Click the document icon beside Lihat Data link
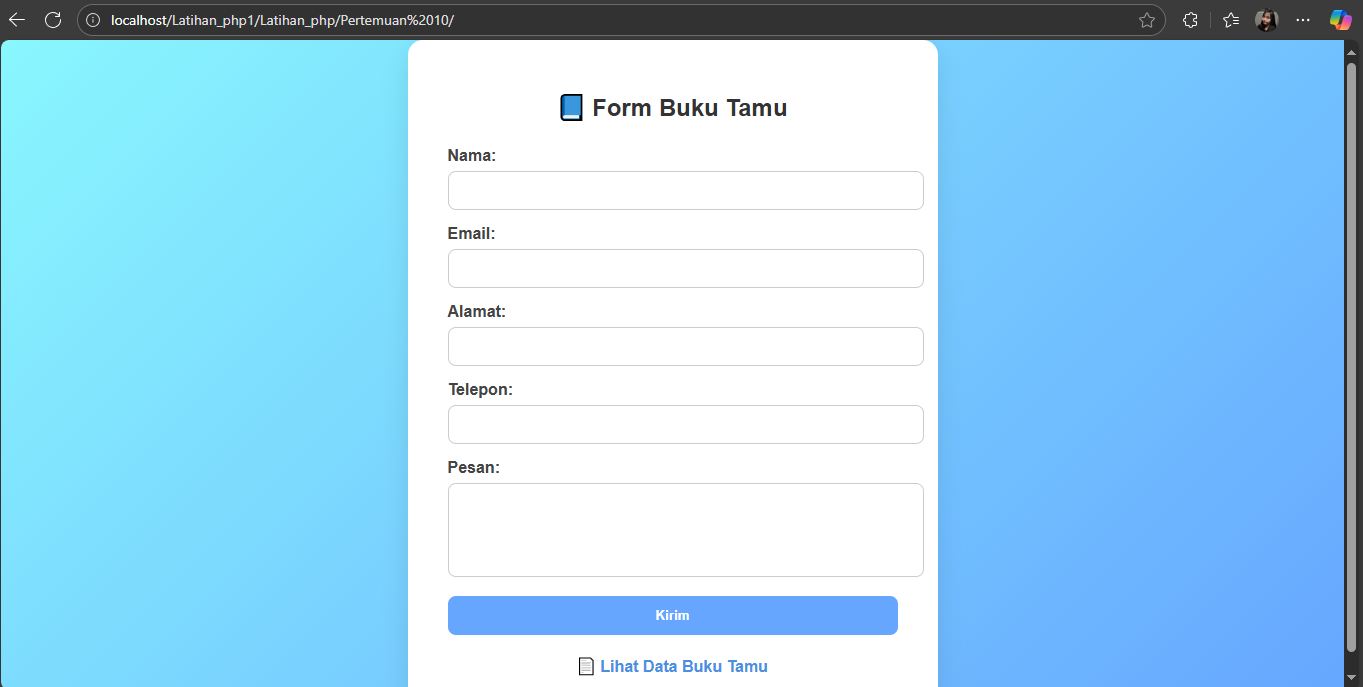Image resolution: width=1363 pixels, height=687 pixels. [585, 665]
